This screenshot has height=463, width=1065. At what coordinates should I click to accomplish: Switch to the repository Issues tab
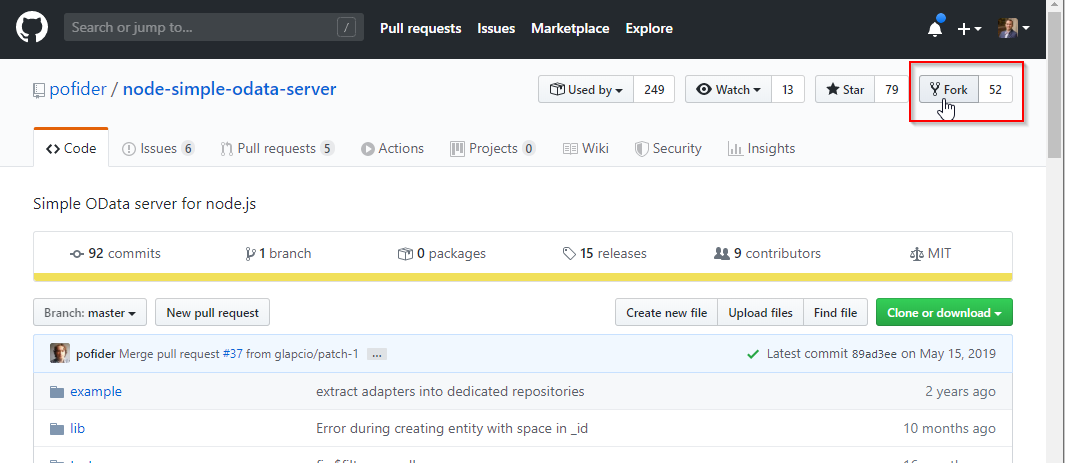pos(158,148)
